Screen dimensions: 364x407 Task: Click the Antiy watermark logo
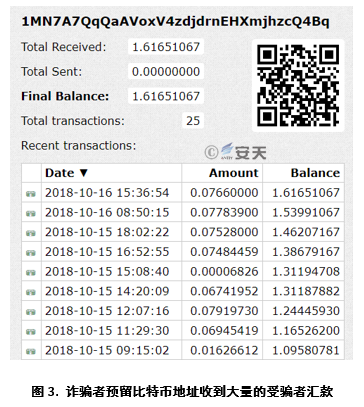click(x=235, y=152)
